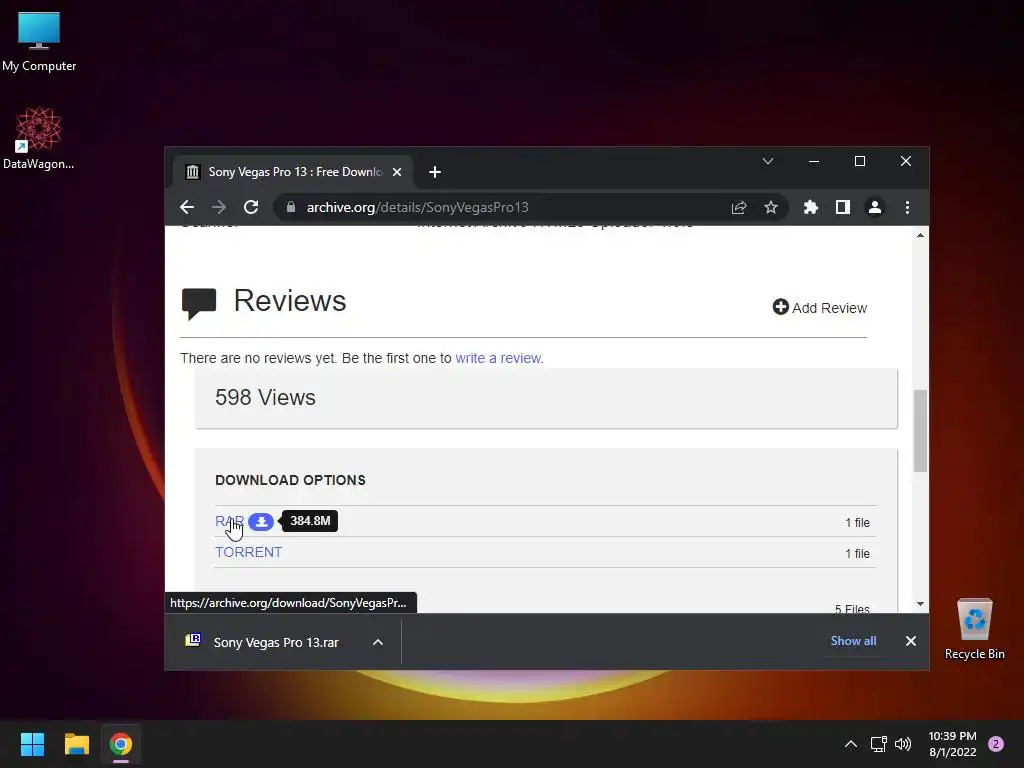
Task: Open My Computer desktop icon
Action: pos(39,42)
